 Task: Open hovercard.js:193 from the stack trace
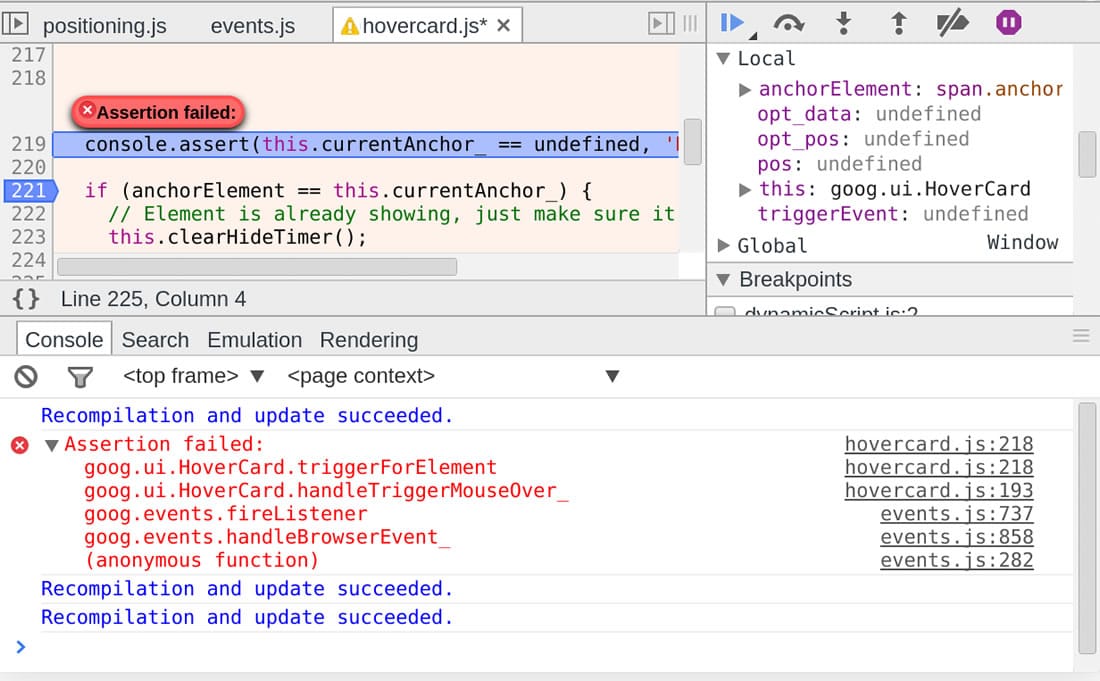(938, 491)
